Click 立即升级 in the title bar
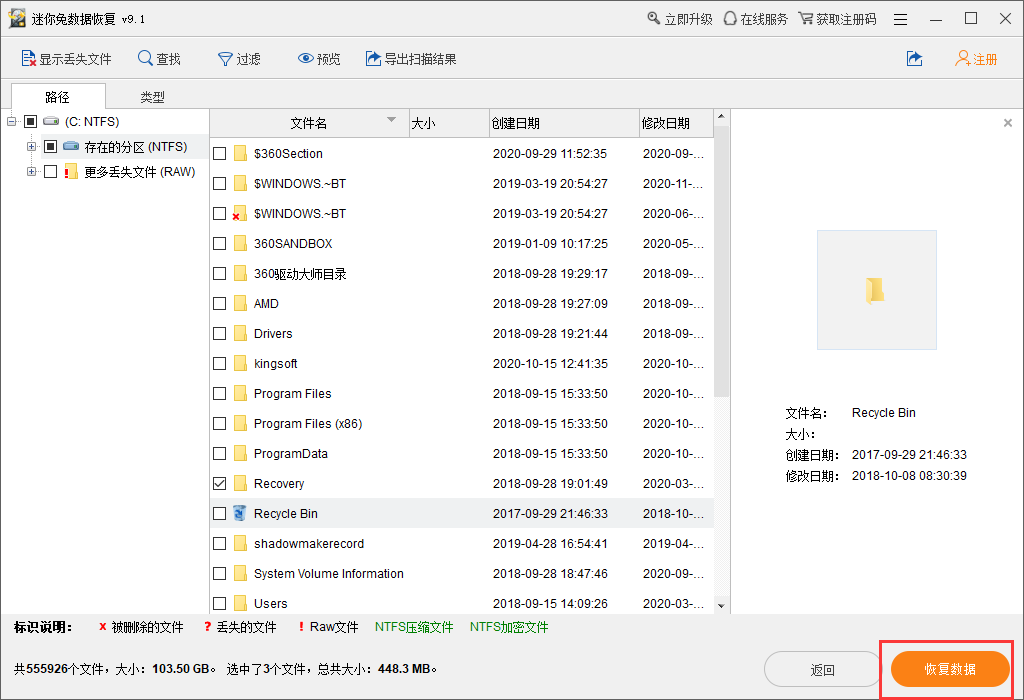1024x700 pixels. [679, 19]
